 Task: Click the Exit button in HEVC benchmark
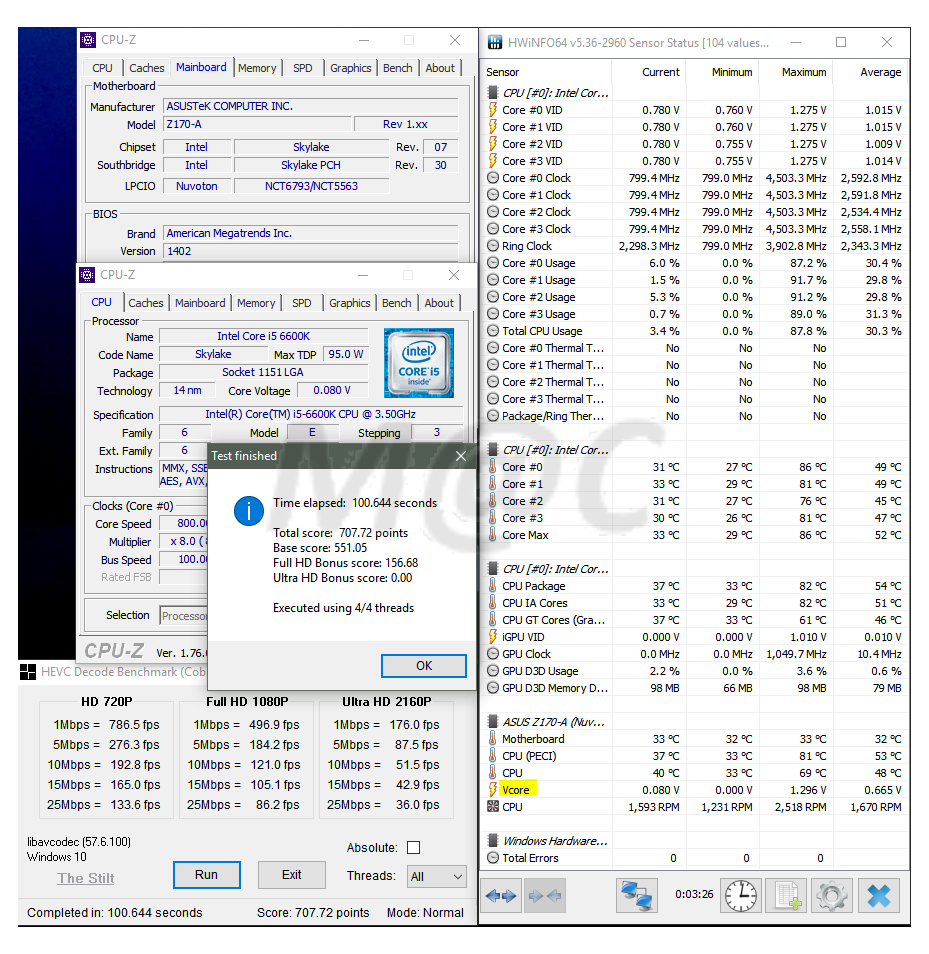pyautogui.click(x=291, y=875)
